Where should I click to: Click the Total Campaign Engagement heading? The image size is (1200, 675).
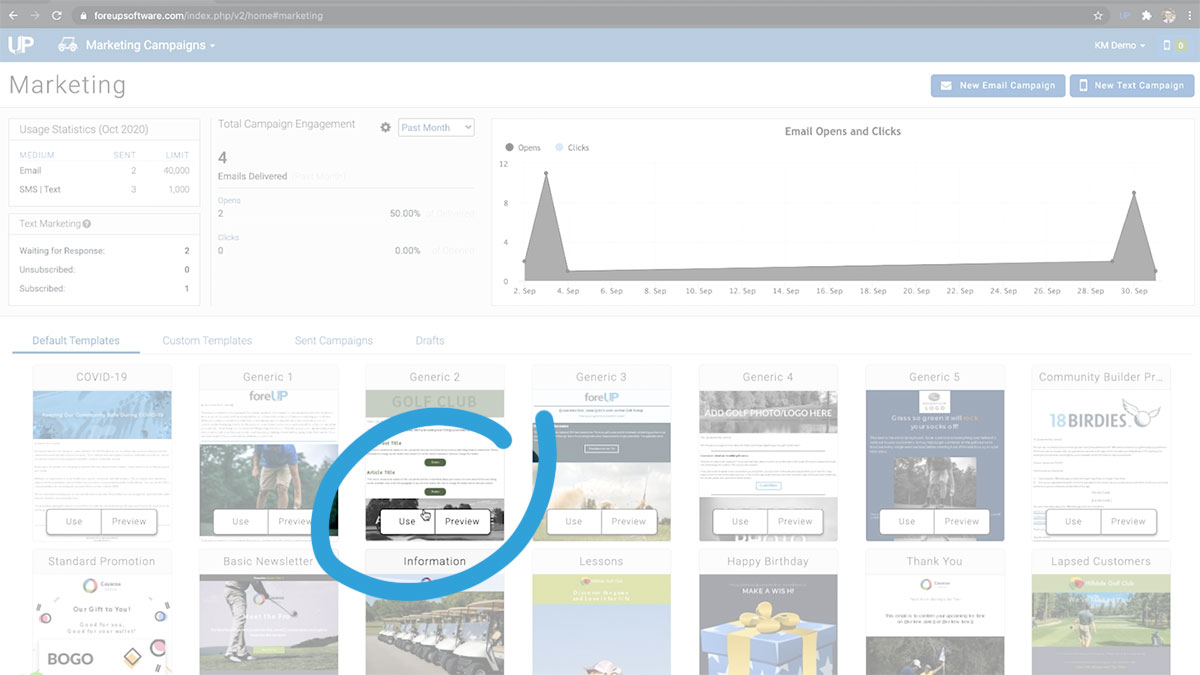point(287,124)
